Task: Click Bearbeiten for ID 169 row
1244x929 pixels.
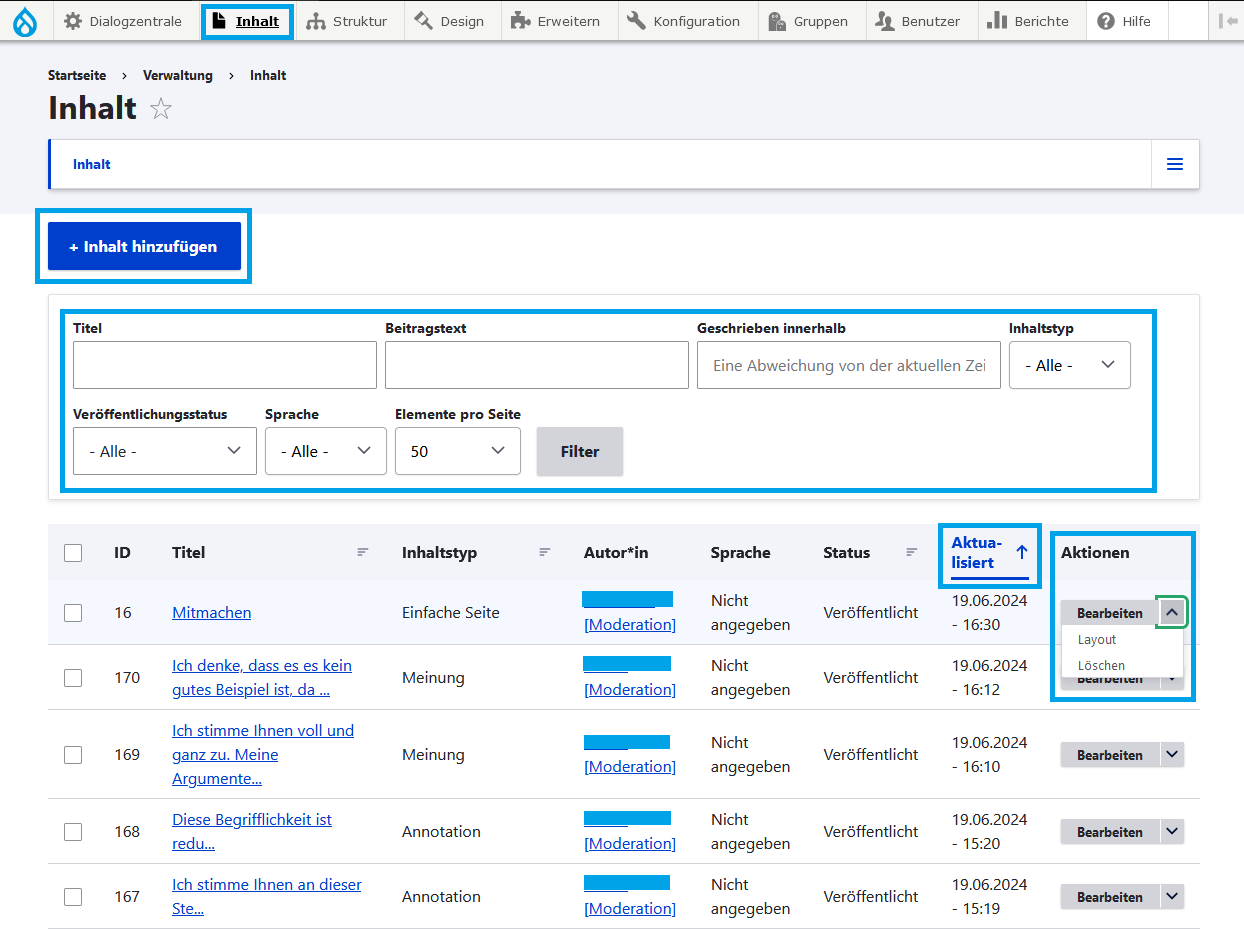Action: tap(1109, 755)
